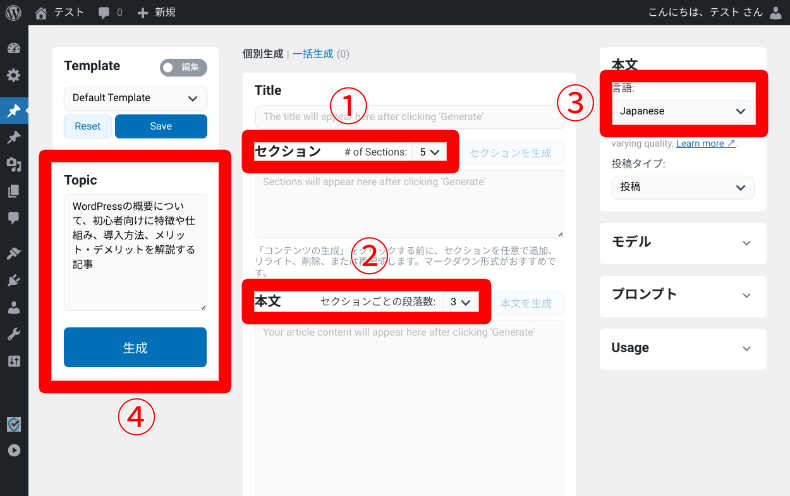
Task: Open the Learn more link
Action: click(706, 144)
